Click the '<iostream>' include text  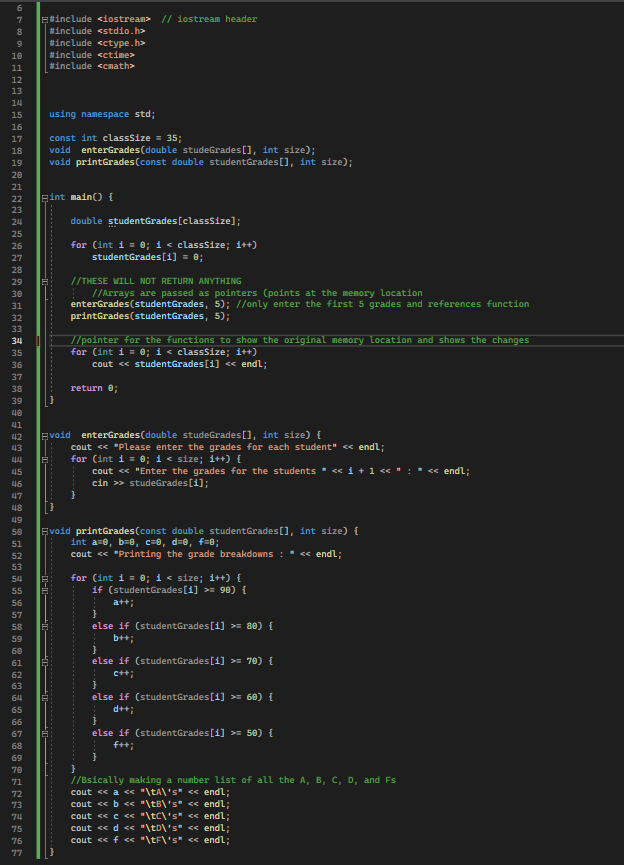tap(124, 19)
